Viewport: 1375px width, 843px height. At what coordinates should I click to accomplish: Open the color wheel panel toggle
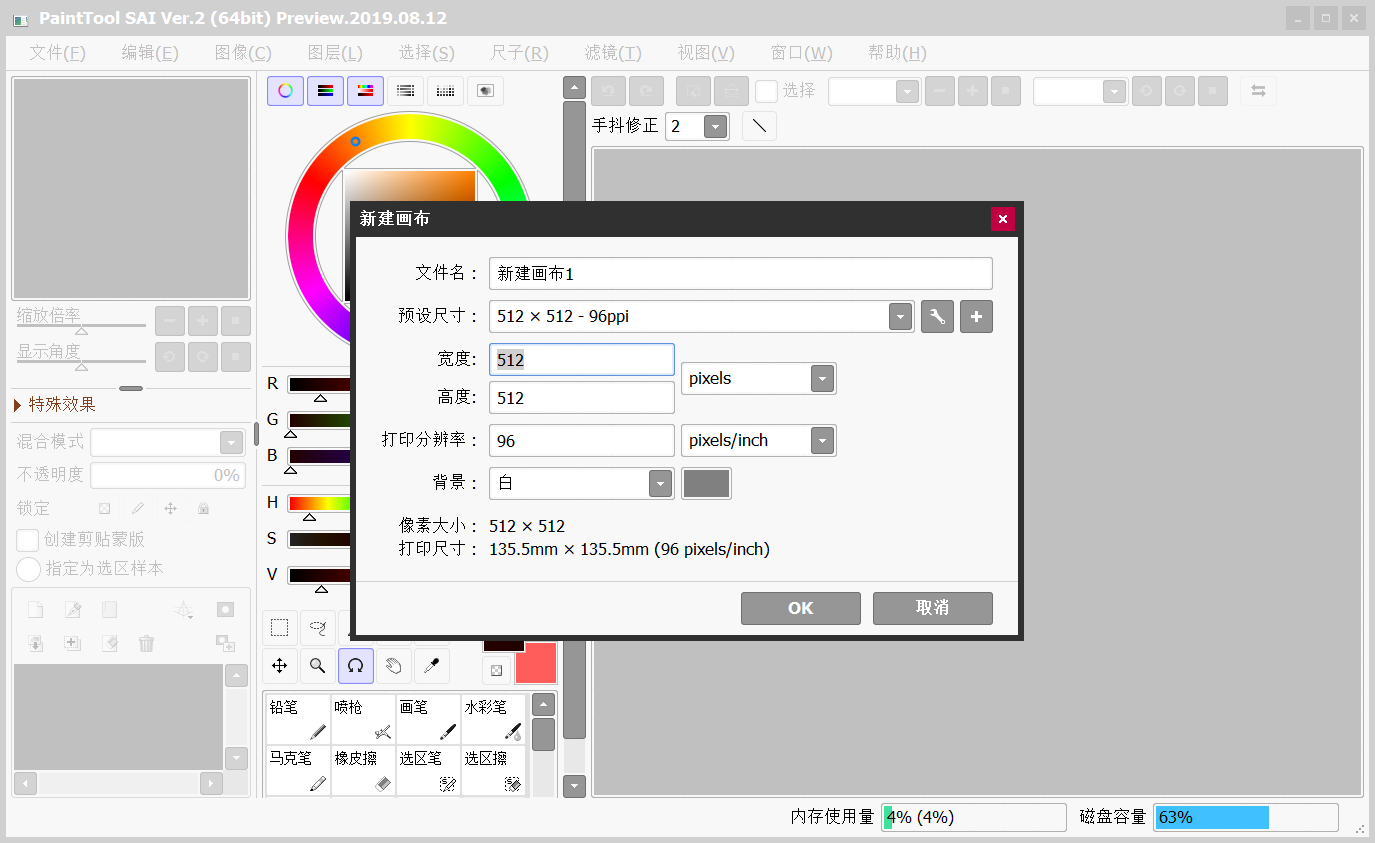(x=285, y=91)
